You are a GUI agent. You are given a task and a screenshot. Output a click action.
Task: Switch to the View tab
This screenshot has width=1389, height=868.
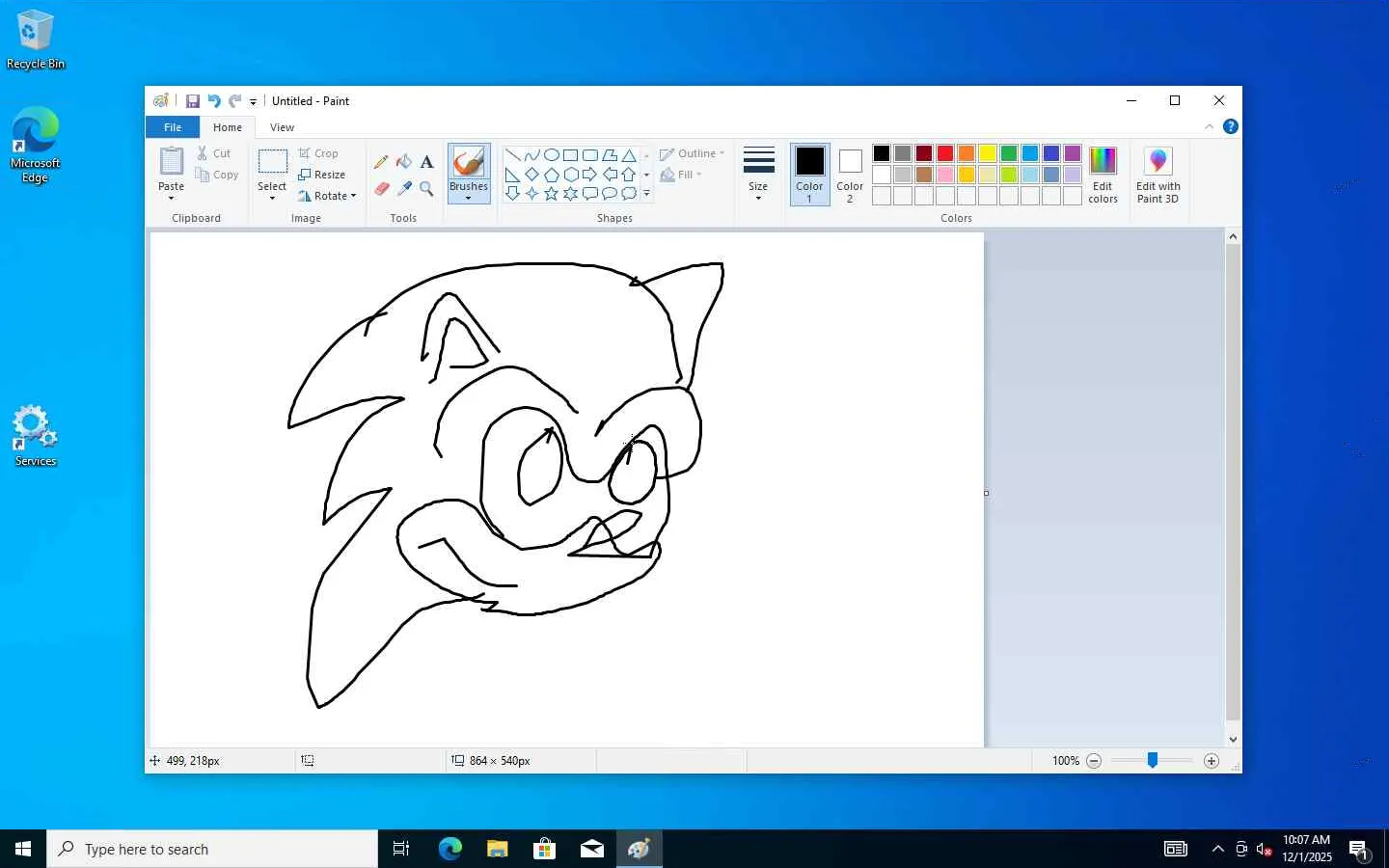click(x=282, y=127)
